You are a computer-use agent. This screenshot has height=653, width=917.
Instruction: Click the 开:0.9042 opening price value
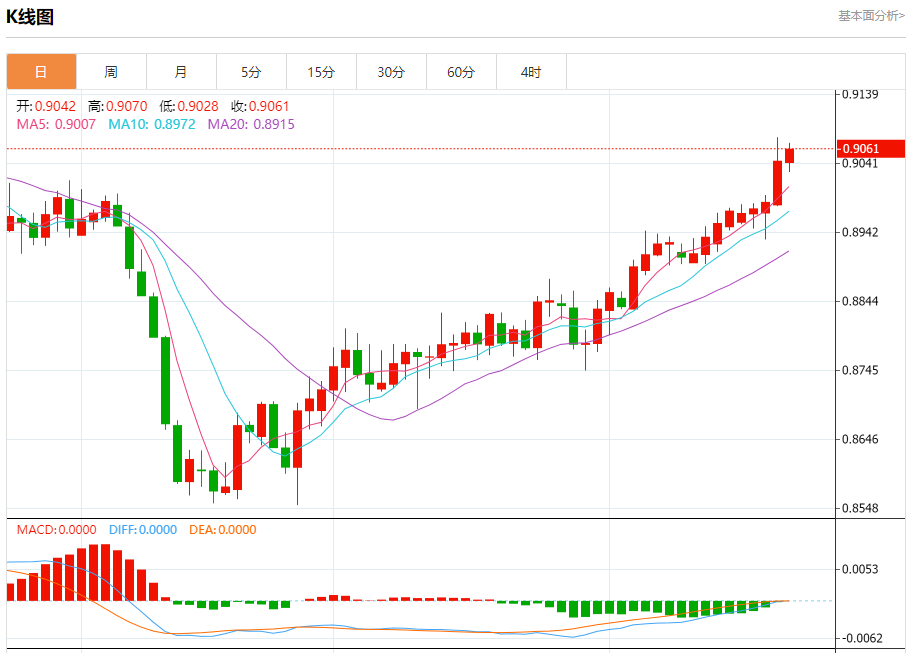46,106
